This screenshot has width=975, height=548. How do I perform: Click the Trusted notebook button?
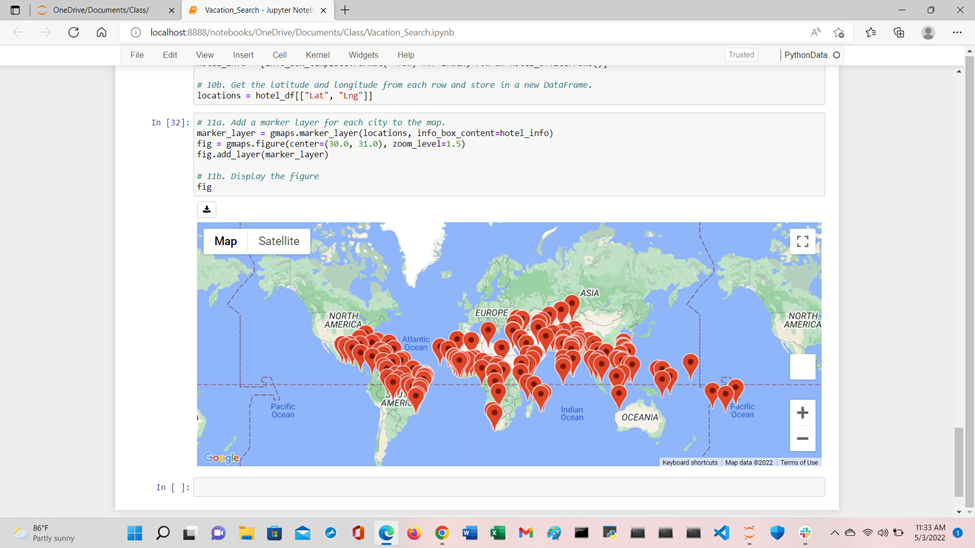[741, 55]
